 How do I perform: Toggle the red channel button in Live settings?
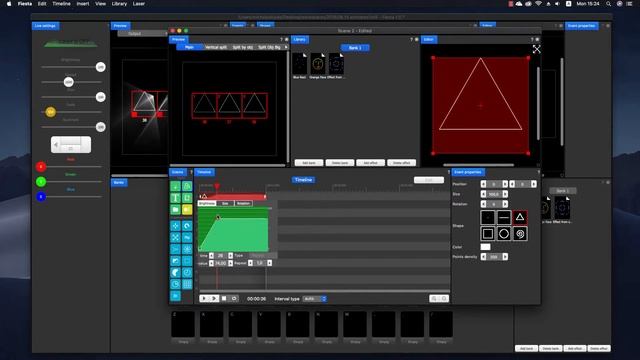[x=41, y=167]
